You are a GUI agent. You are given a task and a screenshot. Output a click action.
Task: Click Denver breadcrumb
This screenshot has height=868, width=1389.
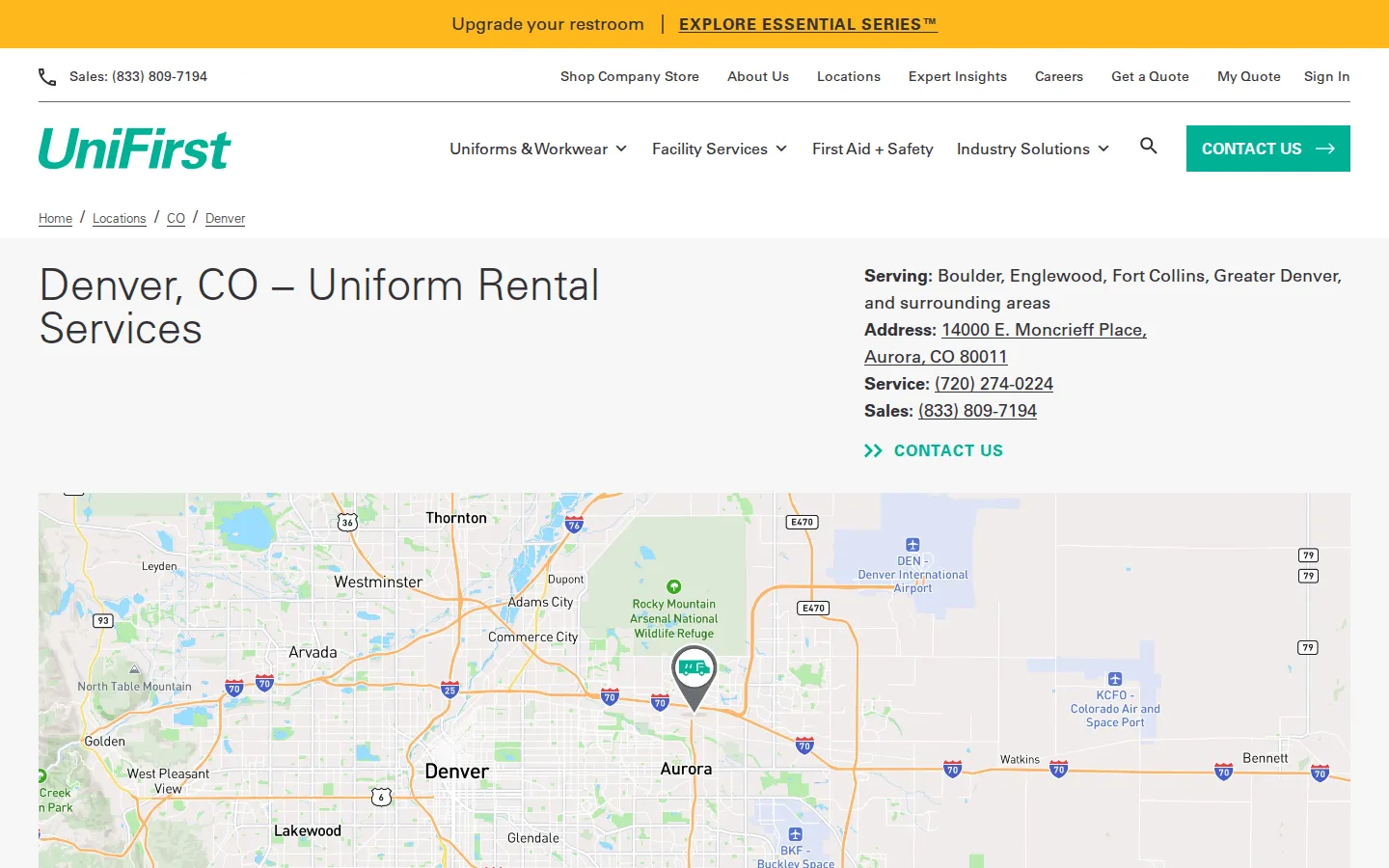(225, 218)
